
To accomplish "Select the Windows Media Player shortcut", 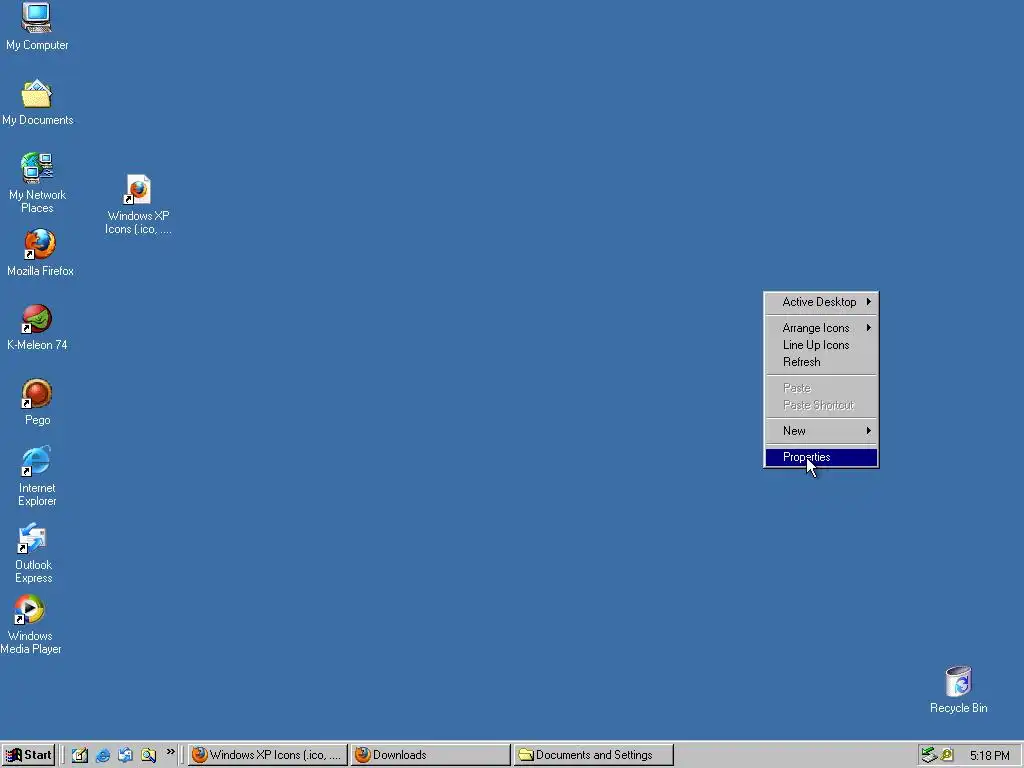I will (31, 624).
